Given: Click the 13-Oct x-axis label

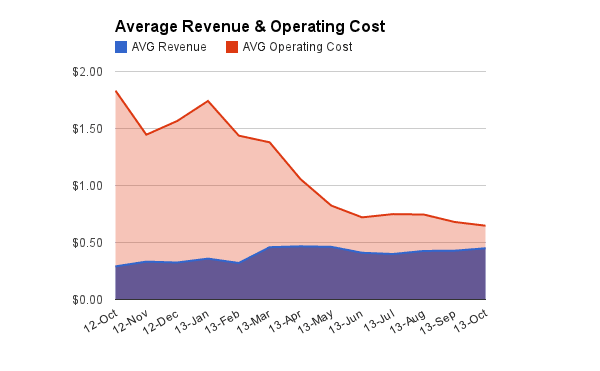Looking at the screenshot, I should tap(471, 321).
